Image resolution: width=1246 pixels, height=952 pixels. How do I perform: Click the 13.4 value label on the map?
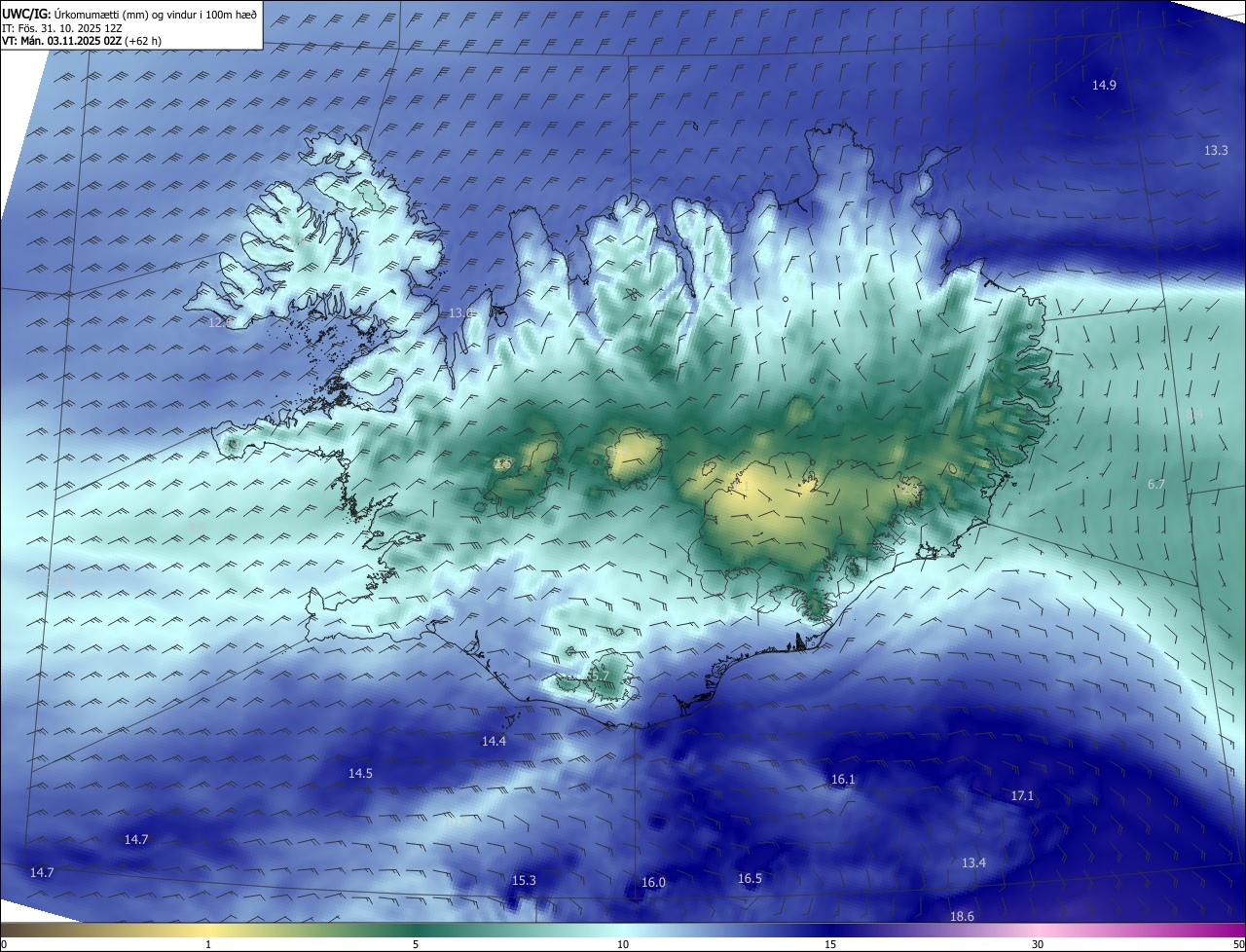click(973, 863)
